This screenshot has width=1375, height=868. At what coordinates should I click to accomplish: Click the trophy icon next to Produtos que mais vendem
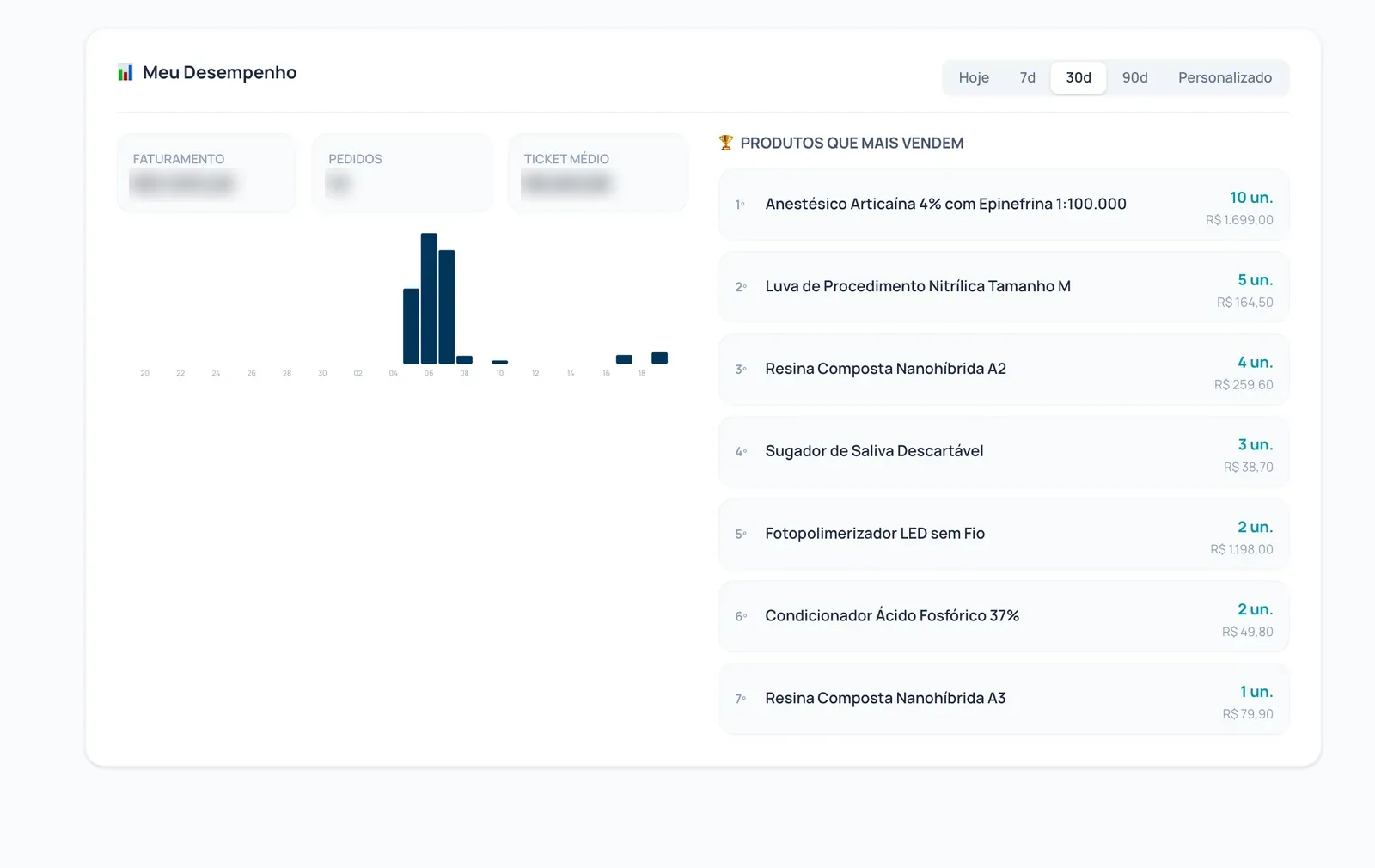(726, 143)
